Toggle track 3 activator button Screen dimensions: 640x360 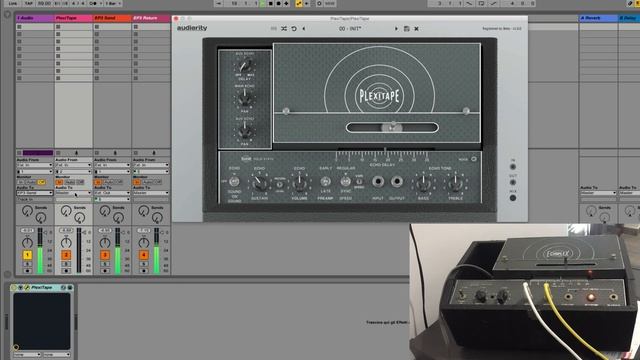(x=105, y=255)
